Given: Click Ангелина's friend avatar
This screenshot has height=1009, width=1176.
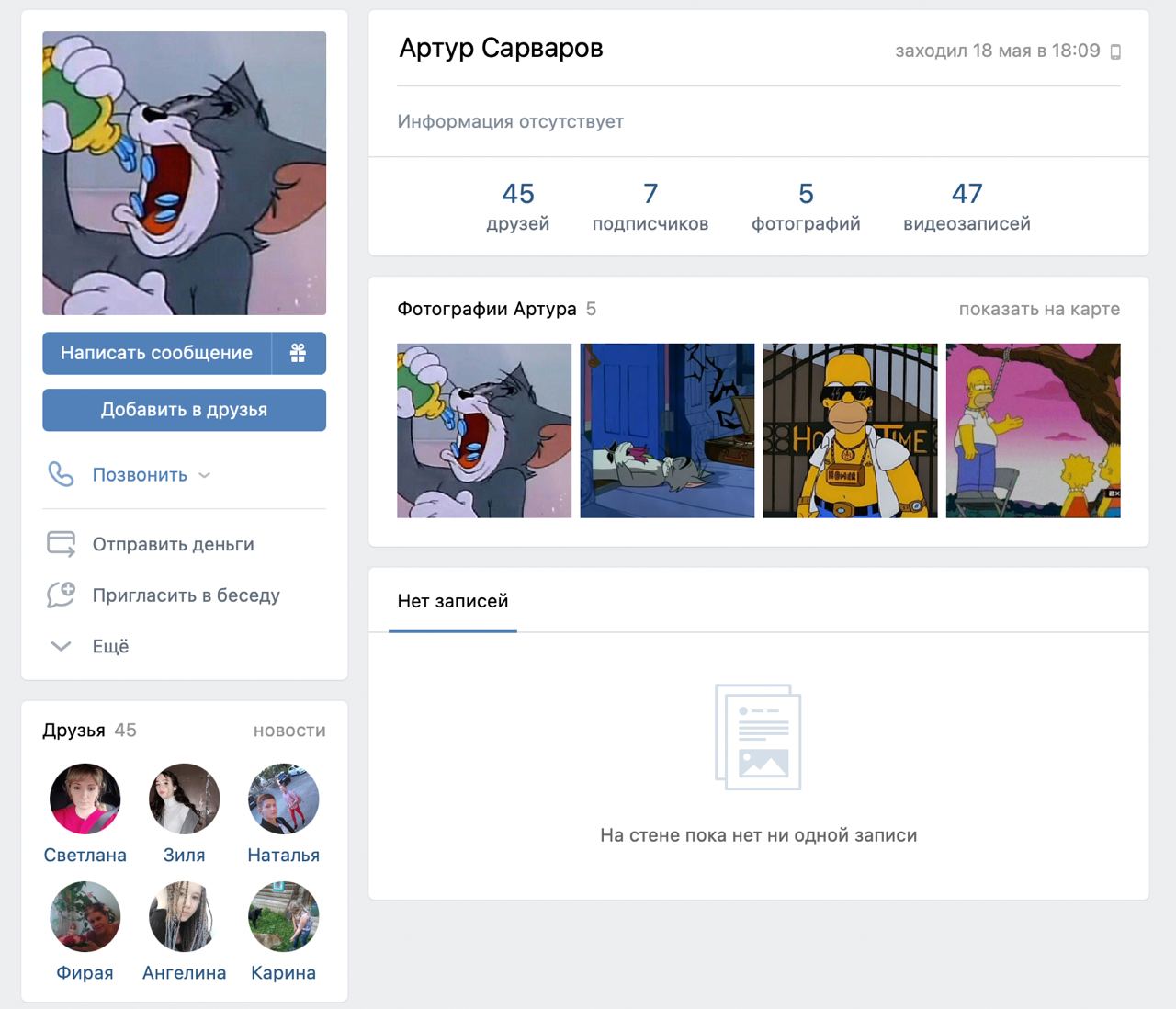Looking at the screenshot, I should click(x=184, y=916).
